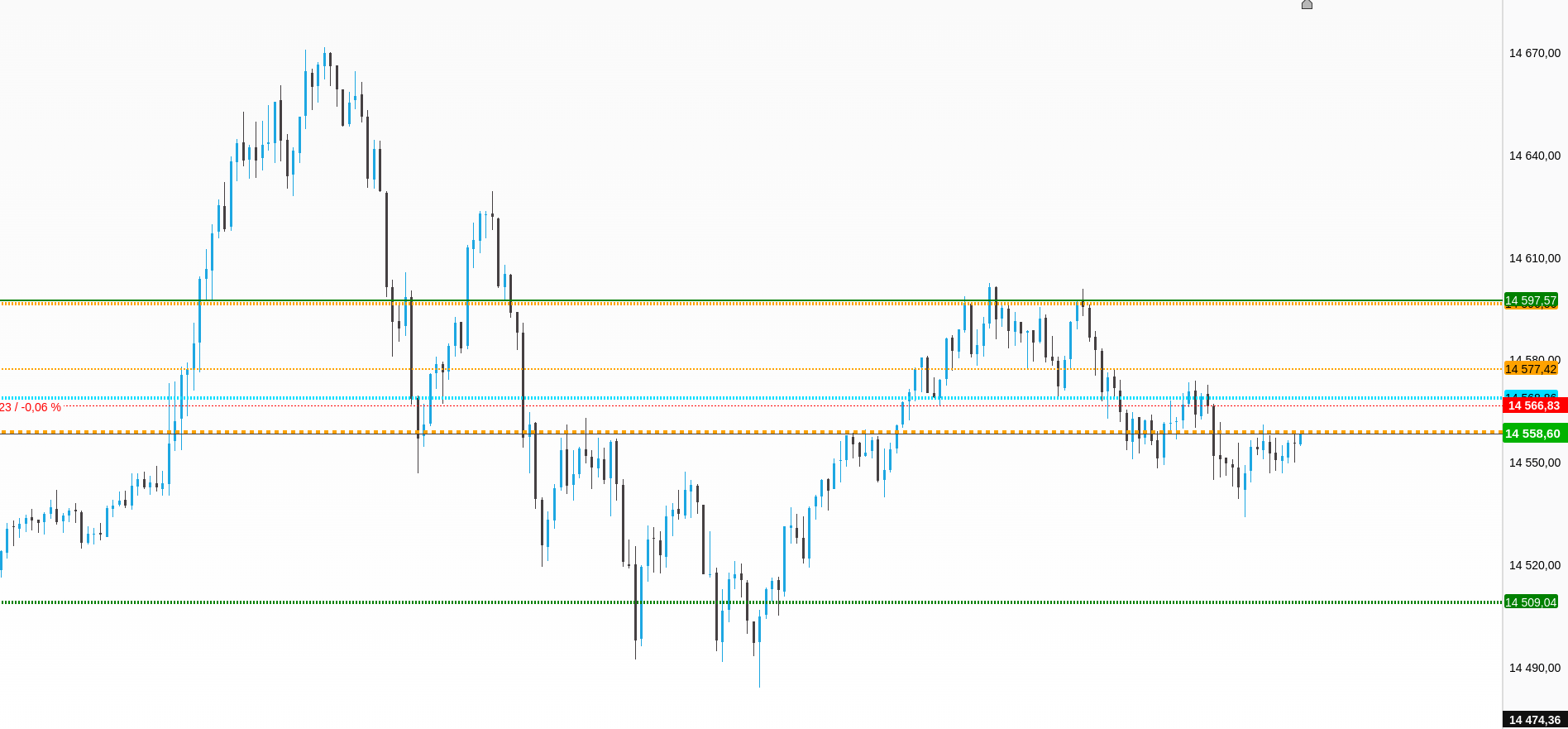Select the bright green 14 558,60 label

(x=1532, y=434)
